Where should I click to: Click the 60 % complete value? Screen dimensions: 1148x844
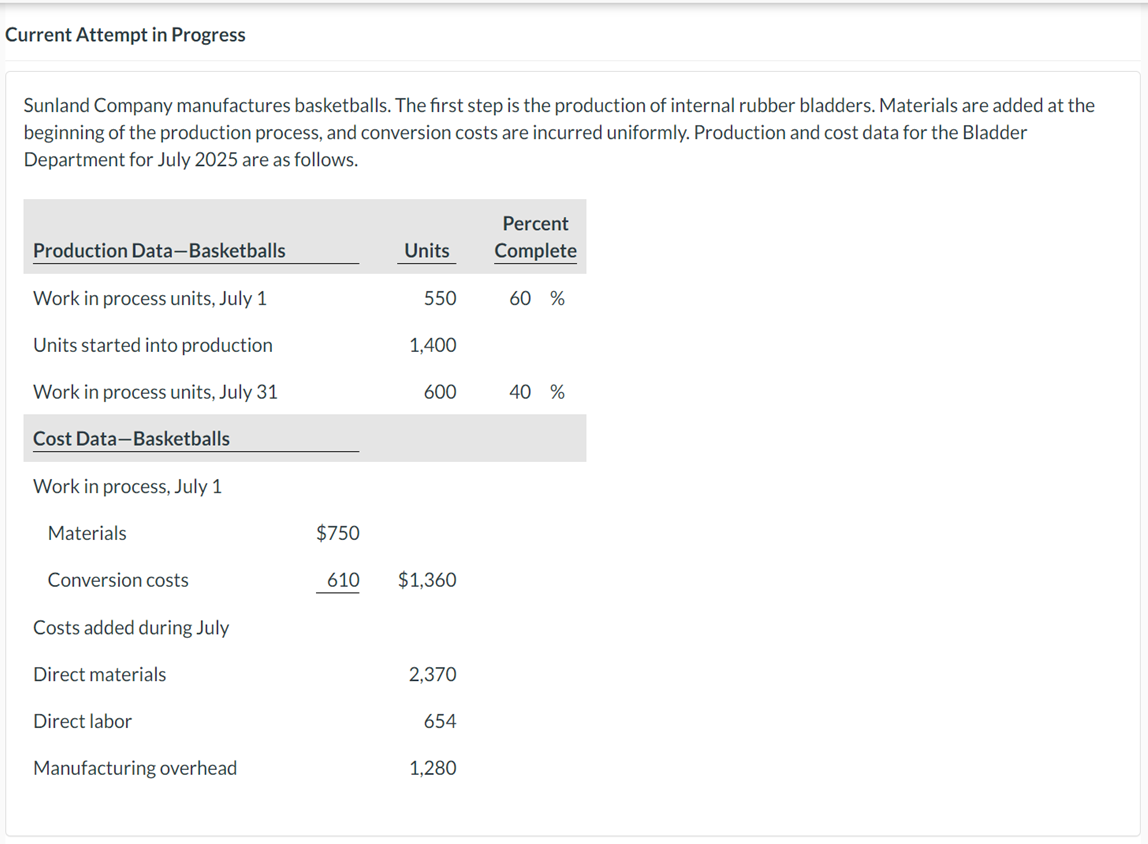pyautogui.click(x=536, y=299)
